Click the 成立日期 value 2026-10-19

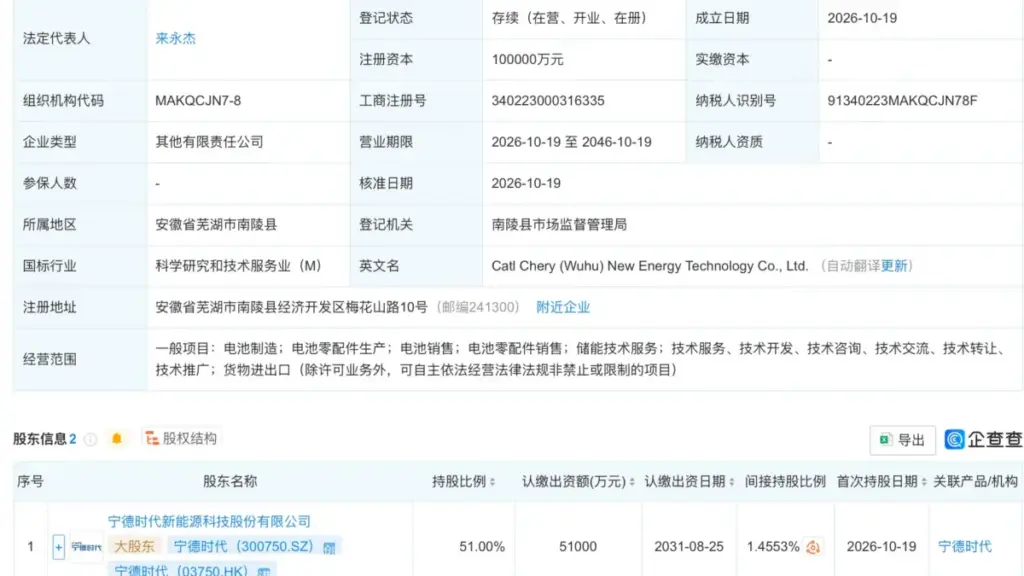pyautogui.click(x=862, y=18)
